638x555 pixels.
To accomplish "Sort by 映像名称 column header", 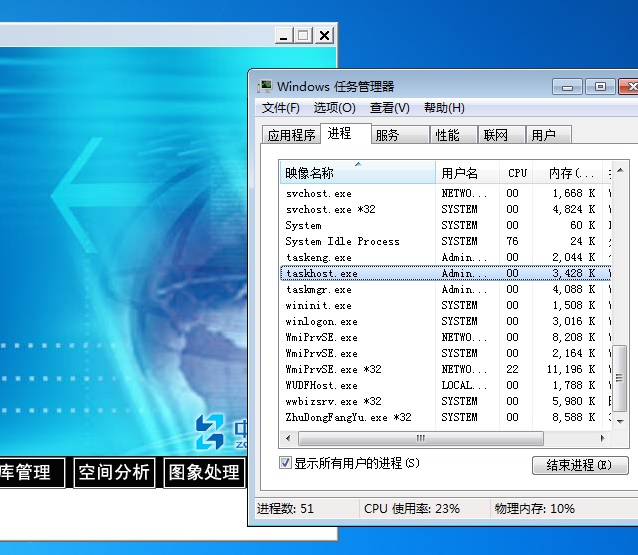I will (358, 173).
